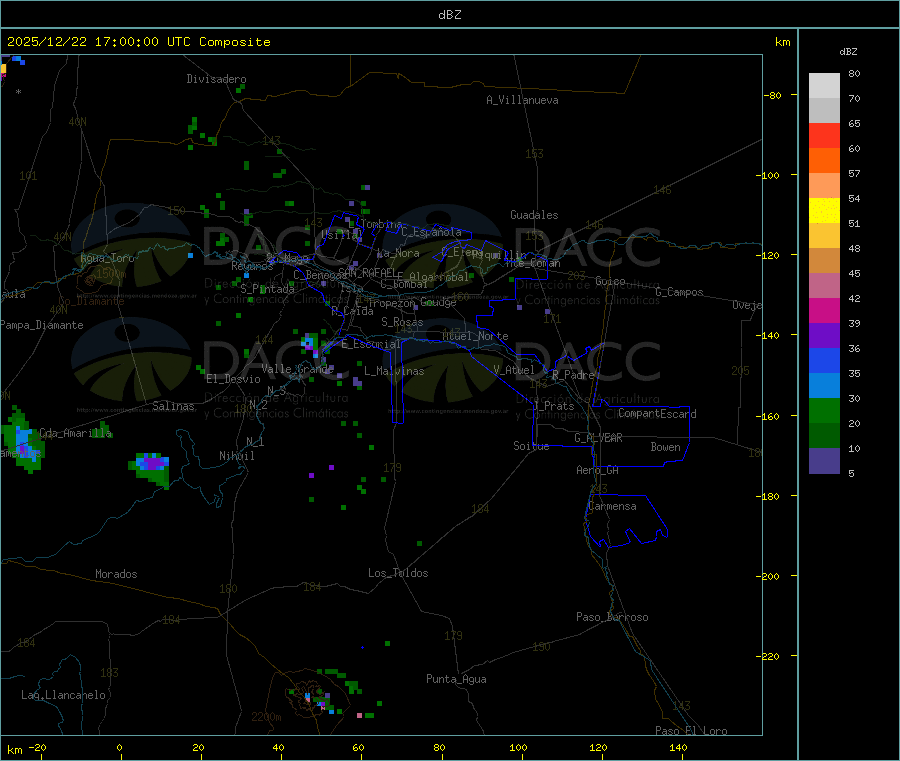Select the magenta 39 dBZ legend swatch
This screenshot has height=761, width=900.
[824, 310]
